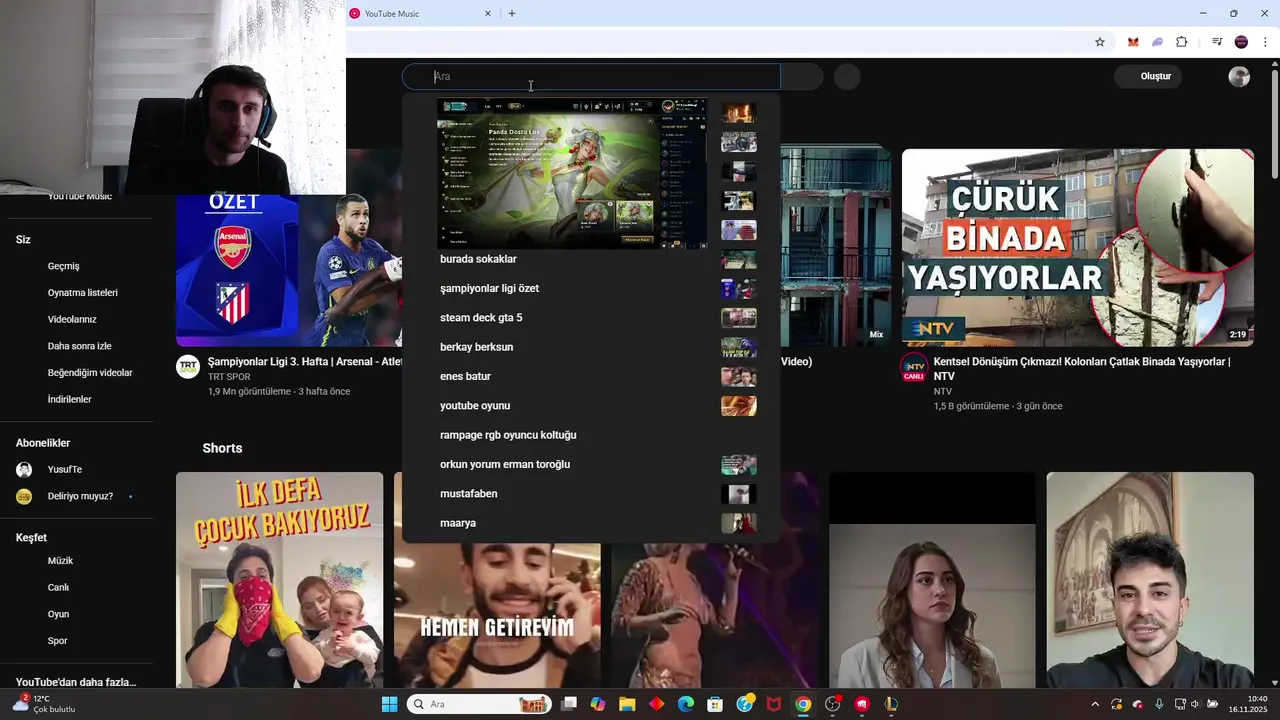Open Google Chrome from the taskbar
The height and width of the screenshot is (720, 1280).
pyautogui.click(x=803, y=704)
